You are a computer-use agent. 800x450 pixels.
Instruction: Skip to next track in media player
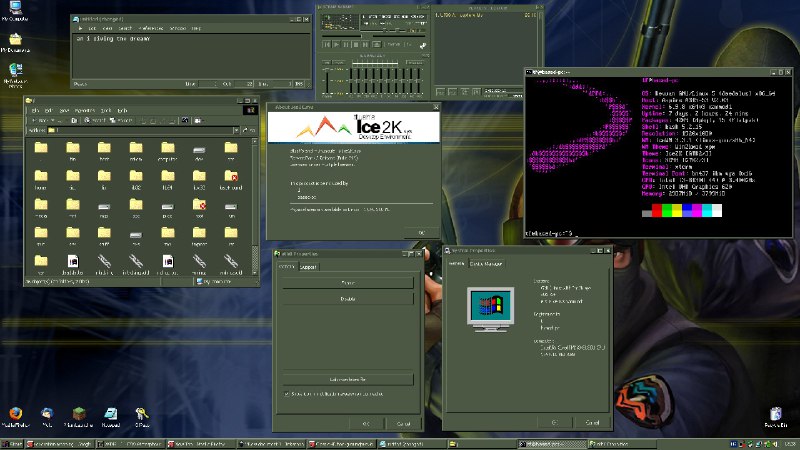[365, 45]
